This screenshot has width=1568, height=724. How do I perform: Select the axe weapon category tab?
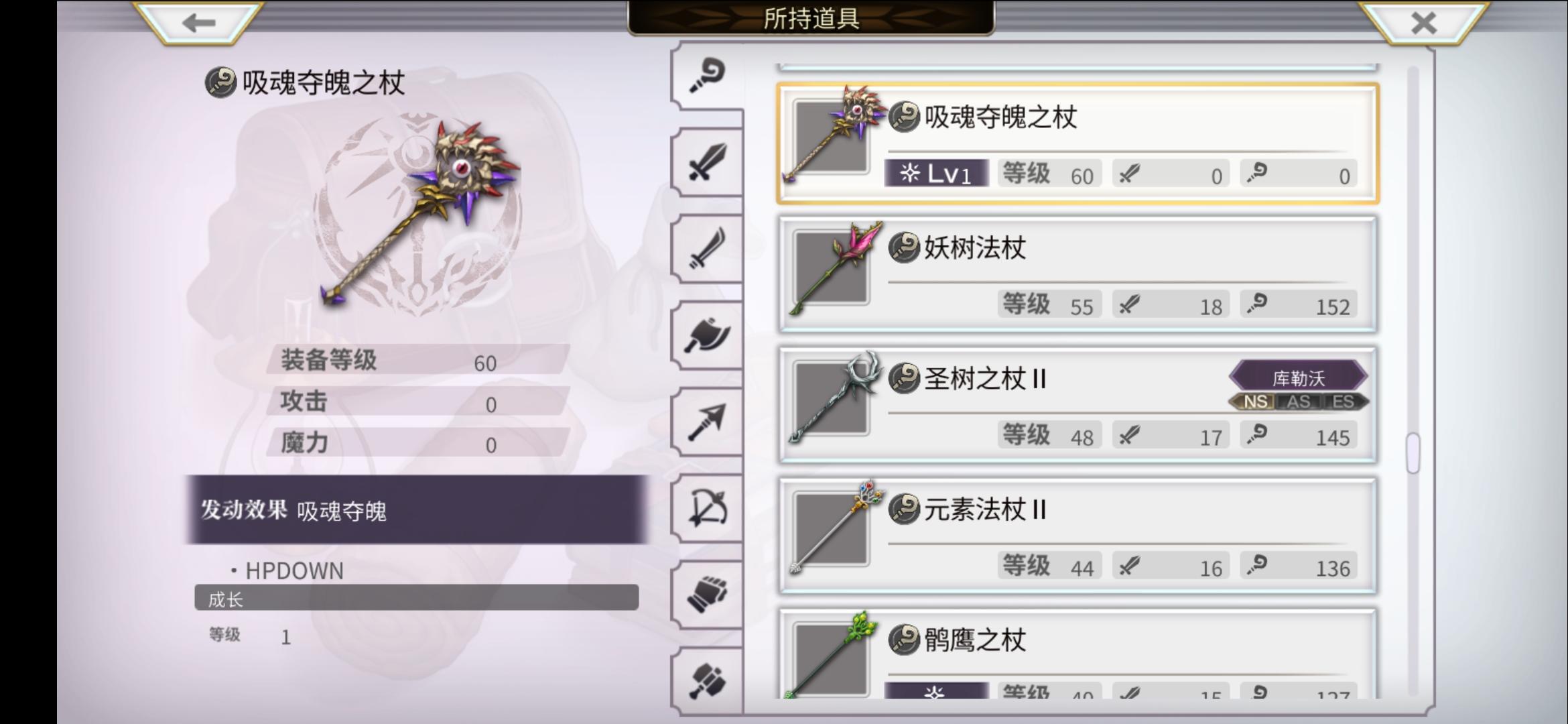tap(707, 335)
